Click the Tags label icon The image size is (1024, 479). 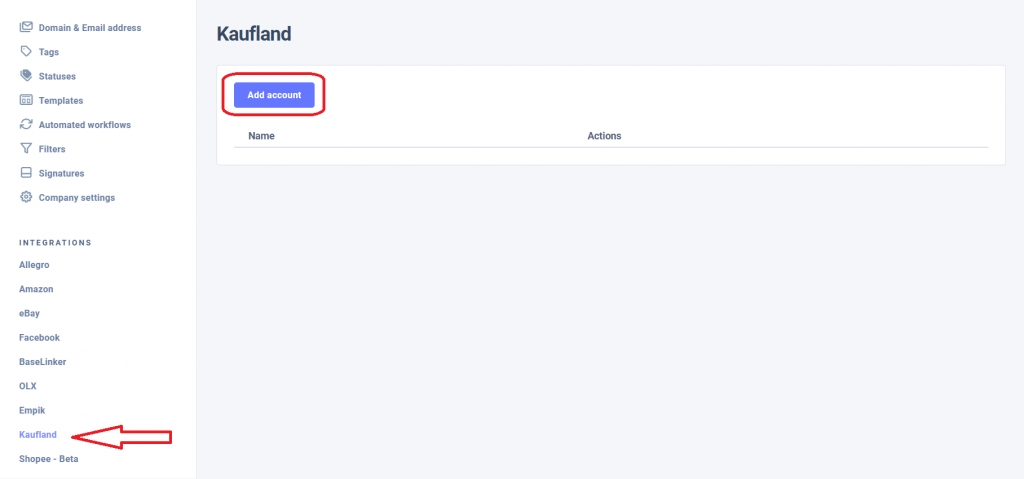(26, 51)
